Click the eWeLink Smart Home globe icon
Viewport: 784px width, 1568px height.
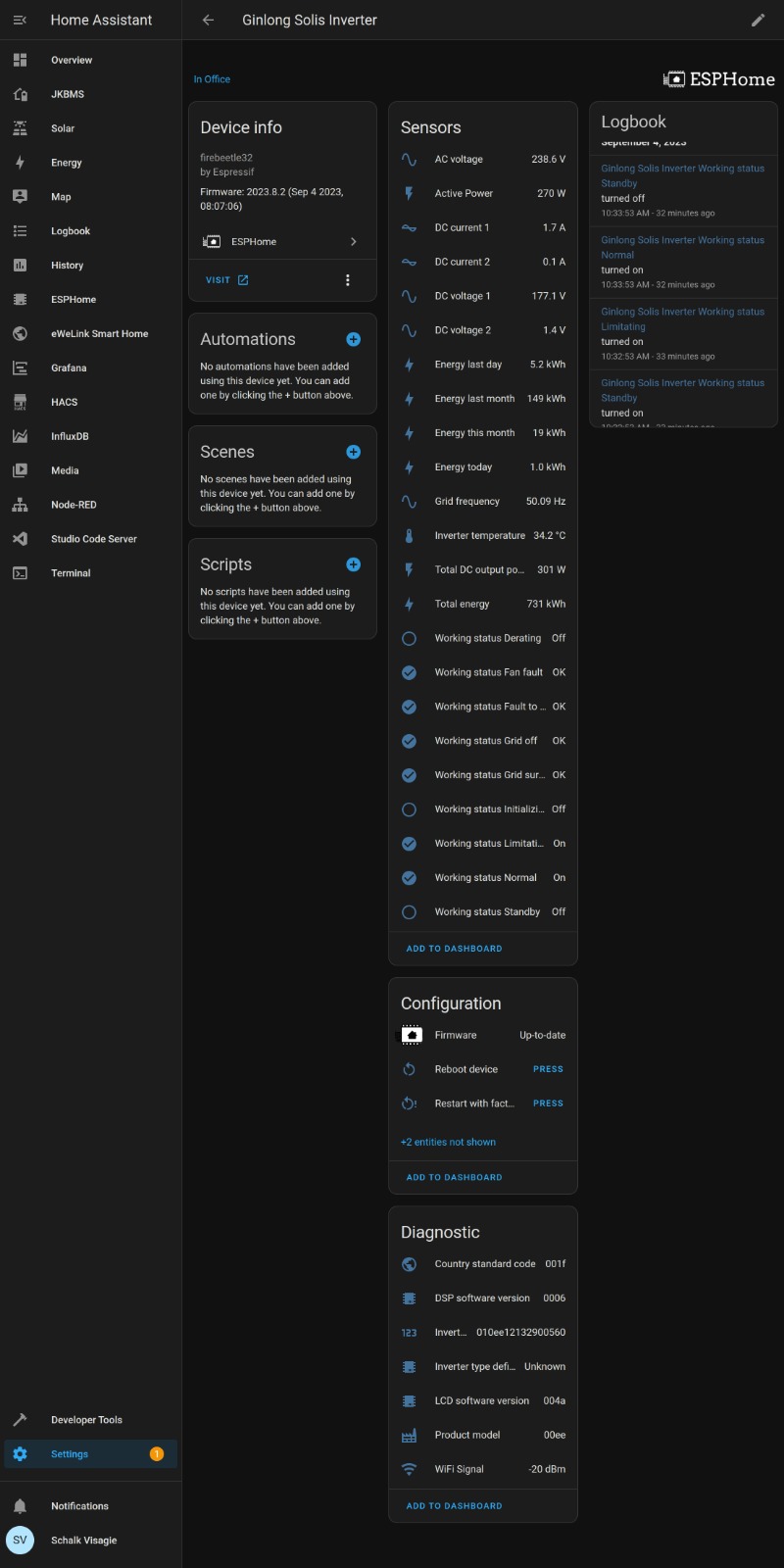coord(20,333)
